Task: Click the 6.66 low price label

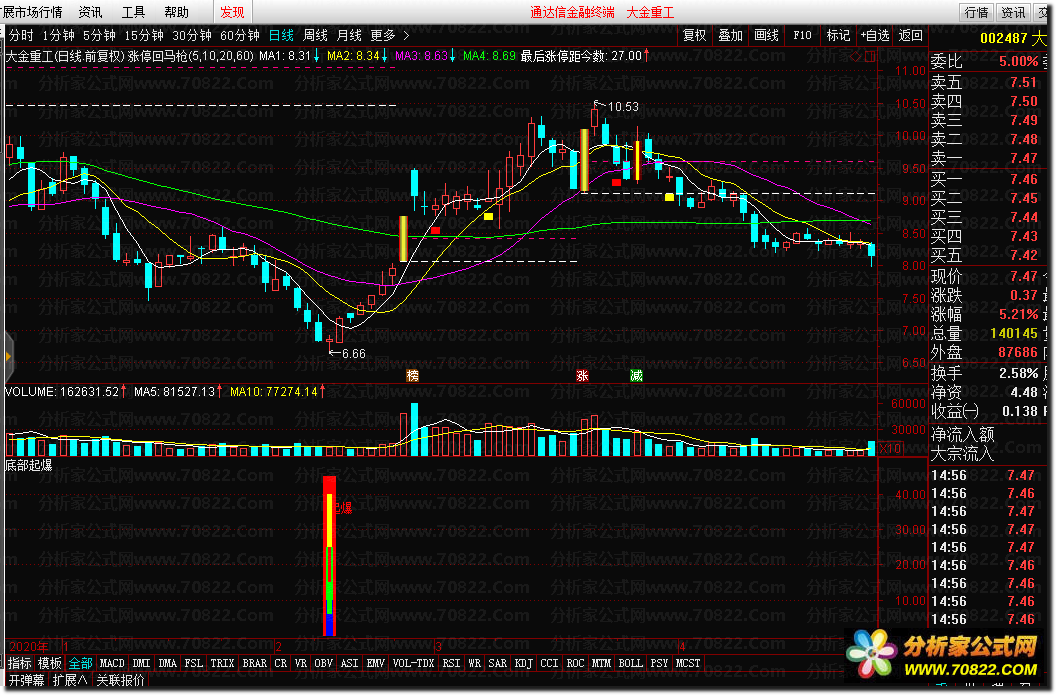Action: [x=353, y=353]
